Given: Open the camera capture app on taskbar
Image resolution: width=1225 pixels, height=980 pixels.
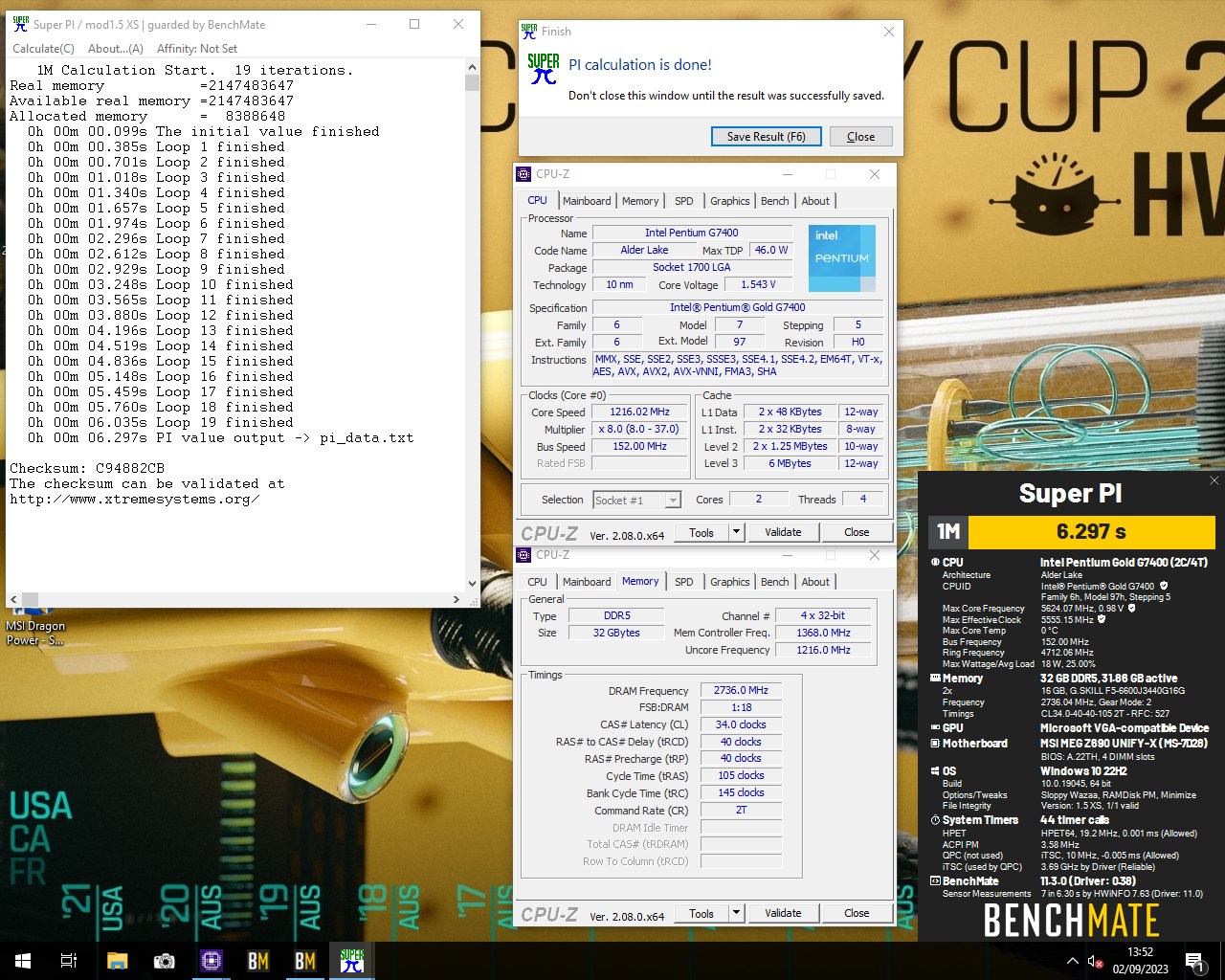Looking at the screenshot, I should point(165,961).
